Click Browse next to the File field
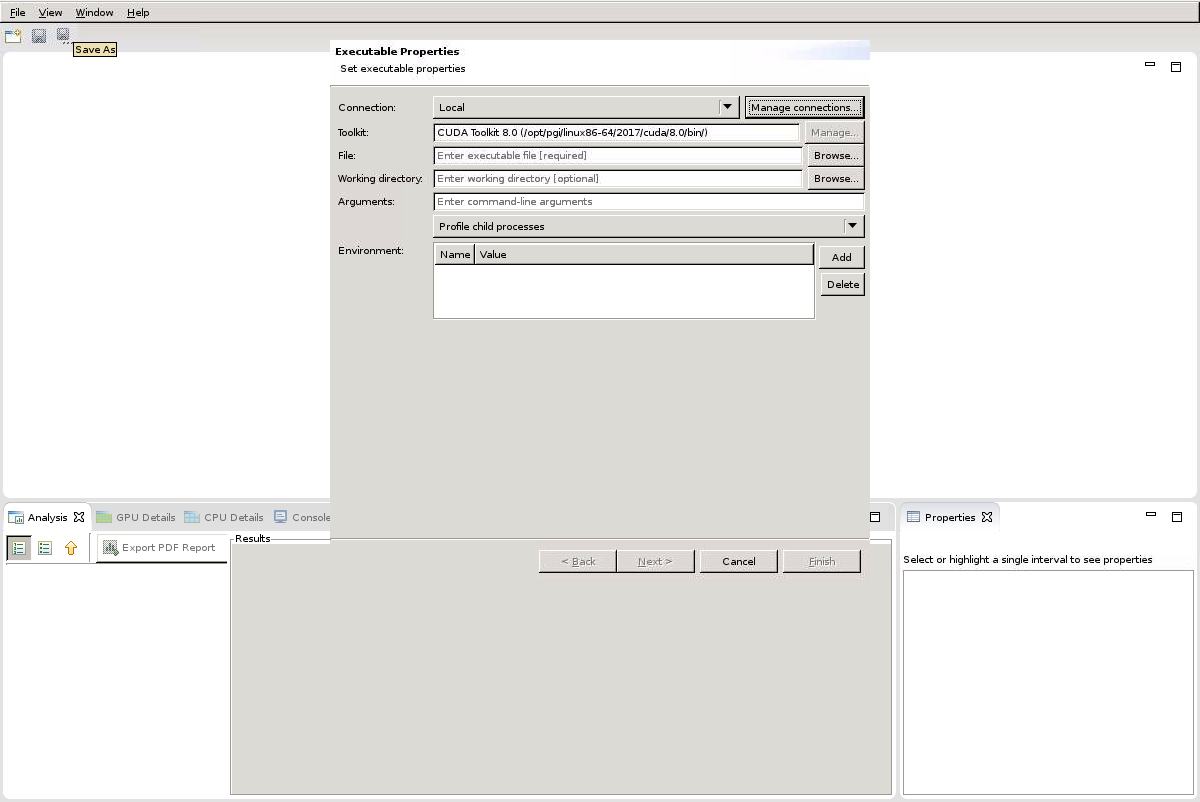The image size is (1200, 802). (x=835, y=155)
